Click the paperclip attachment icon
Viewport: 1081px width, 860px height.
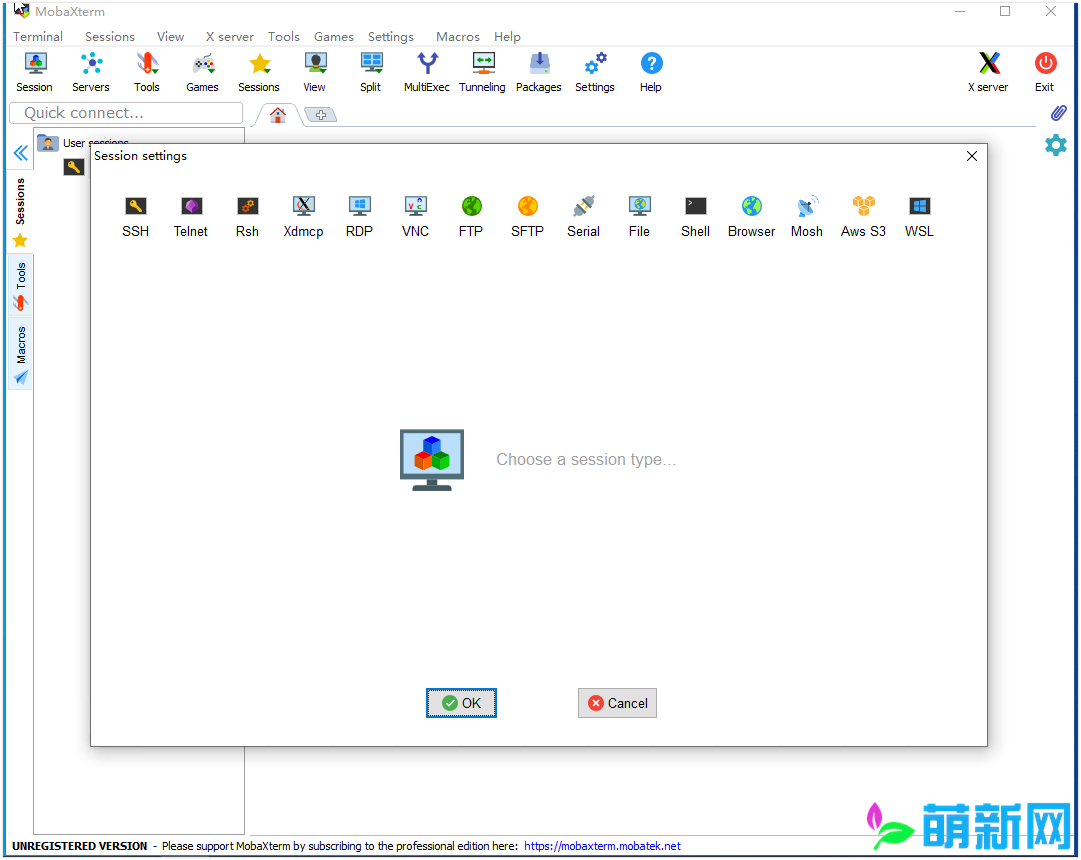(1058, 113)
